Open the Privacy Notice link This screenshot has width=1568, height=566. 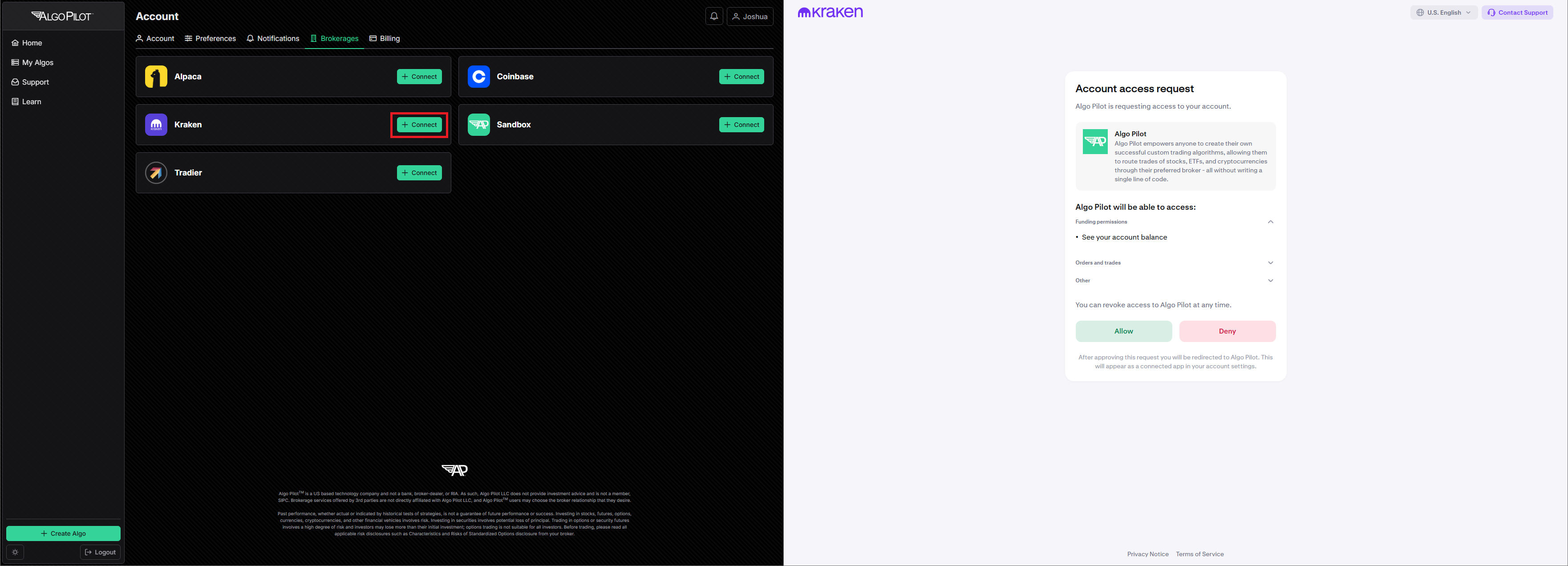point(1147,554)
